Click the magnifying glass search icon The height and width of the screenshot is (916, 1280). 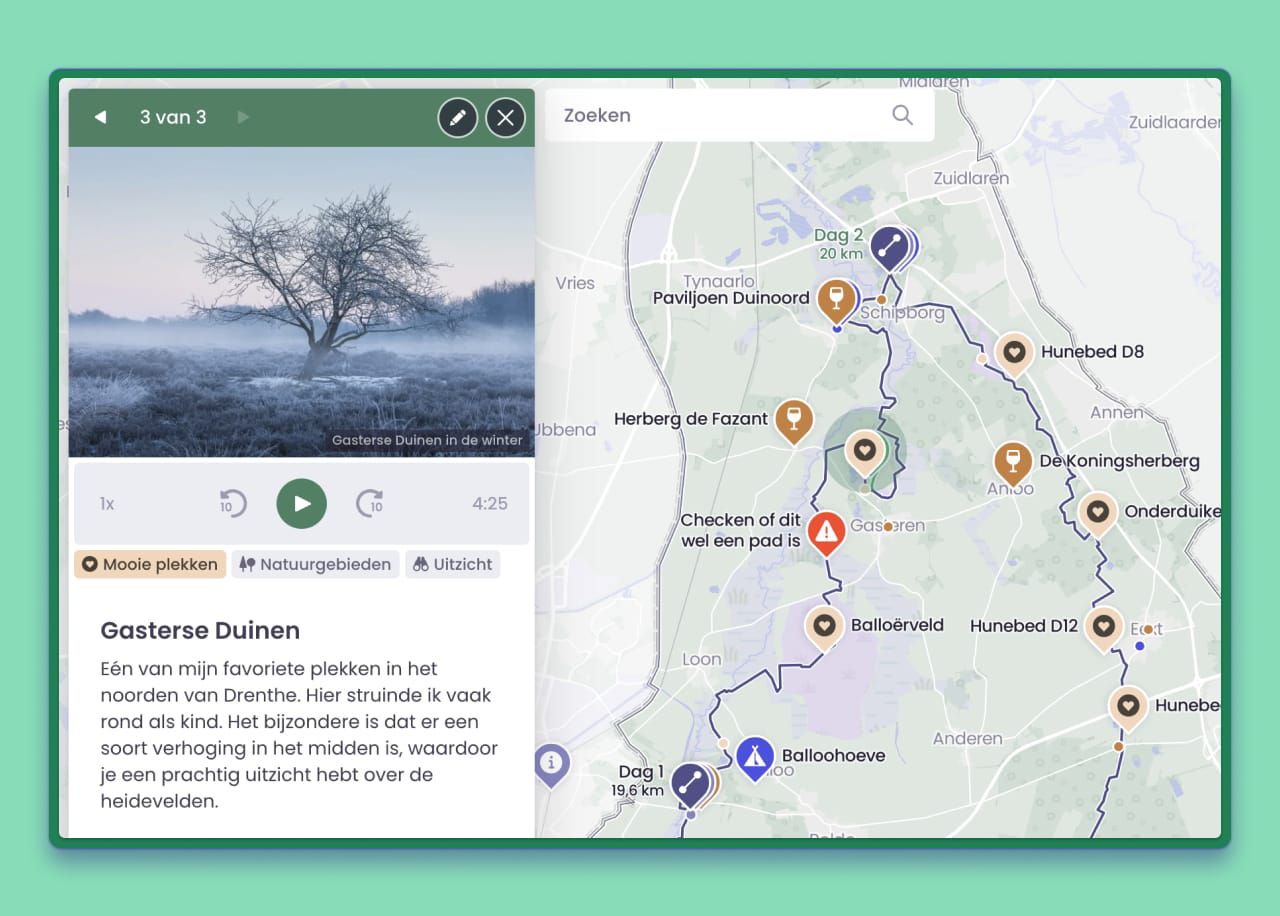coord(902,115)
